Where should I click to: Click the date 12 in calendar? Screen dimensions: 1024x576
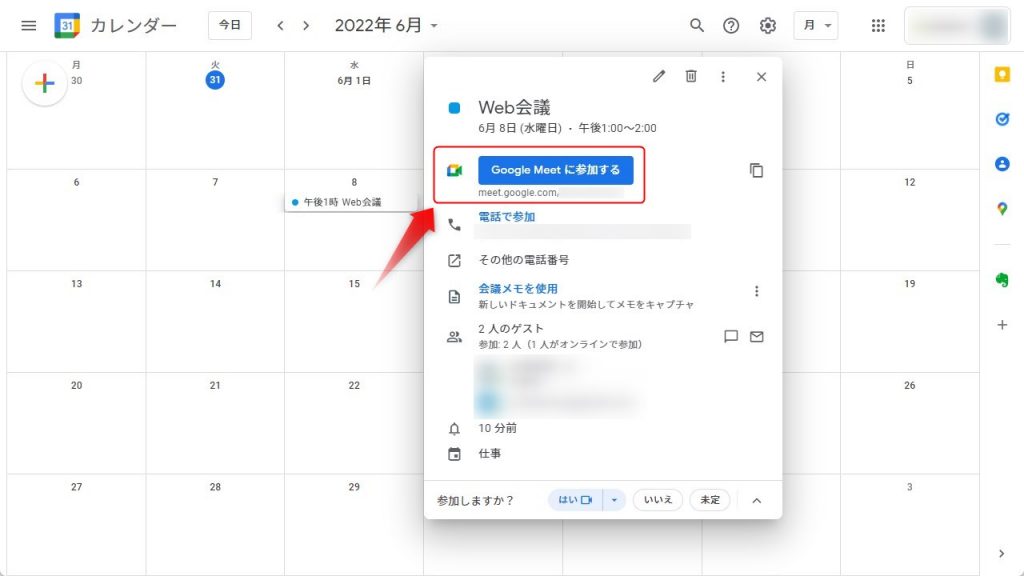coord(910,182)
